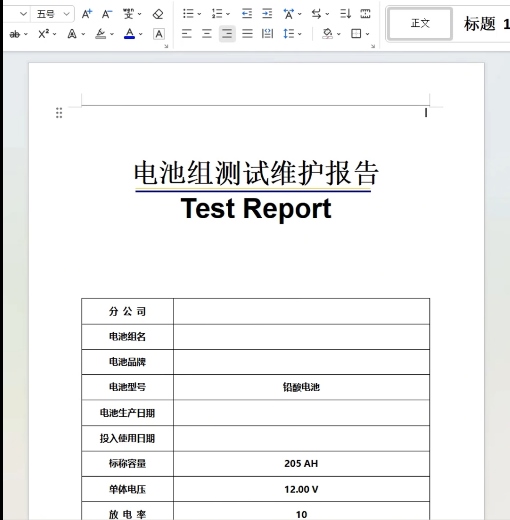
Task: Click the Borders icon
Action: (356, 34)
